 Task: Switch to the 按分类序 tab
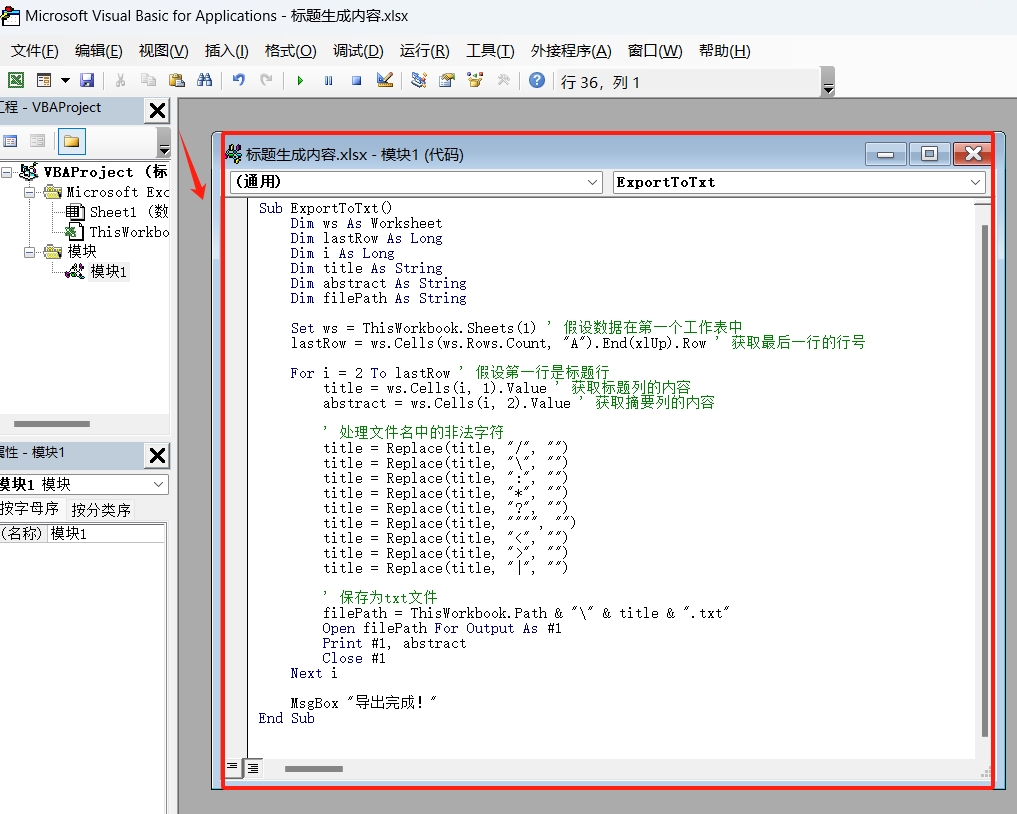pos(101,510)
